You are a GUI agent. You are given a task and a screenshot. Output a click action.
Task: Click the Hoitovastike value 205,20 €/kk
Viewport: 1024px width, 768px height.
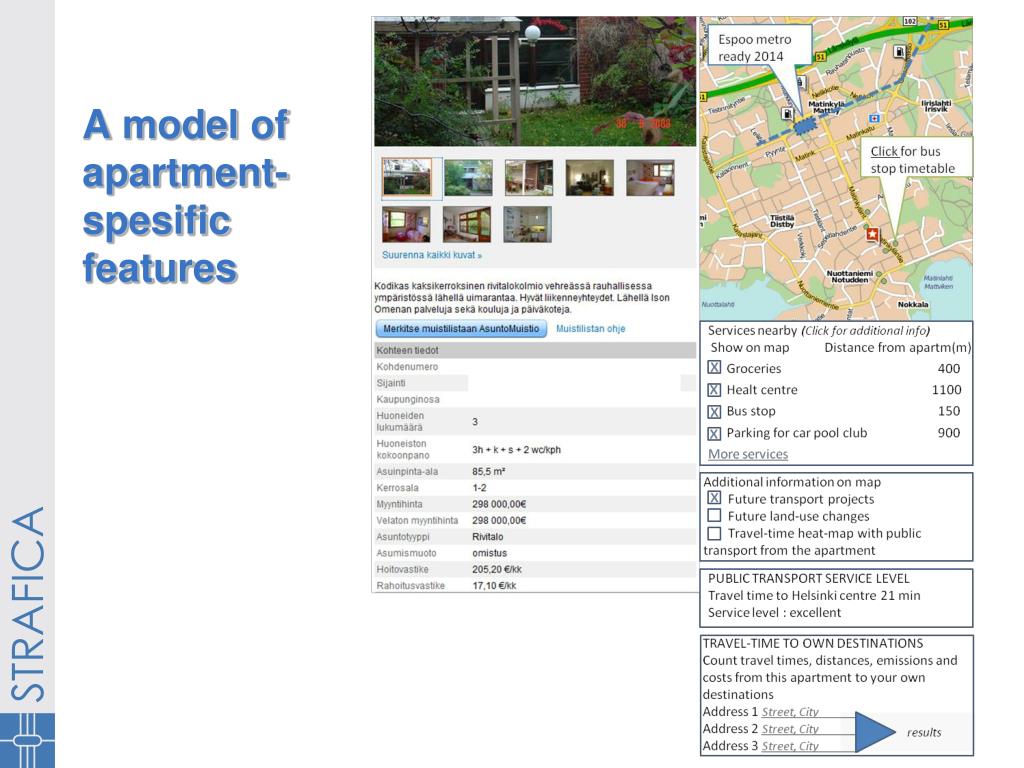pos(497,569)
